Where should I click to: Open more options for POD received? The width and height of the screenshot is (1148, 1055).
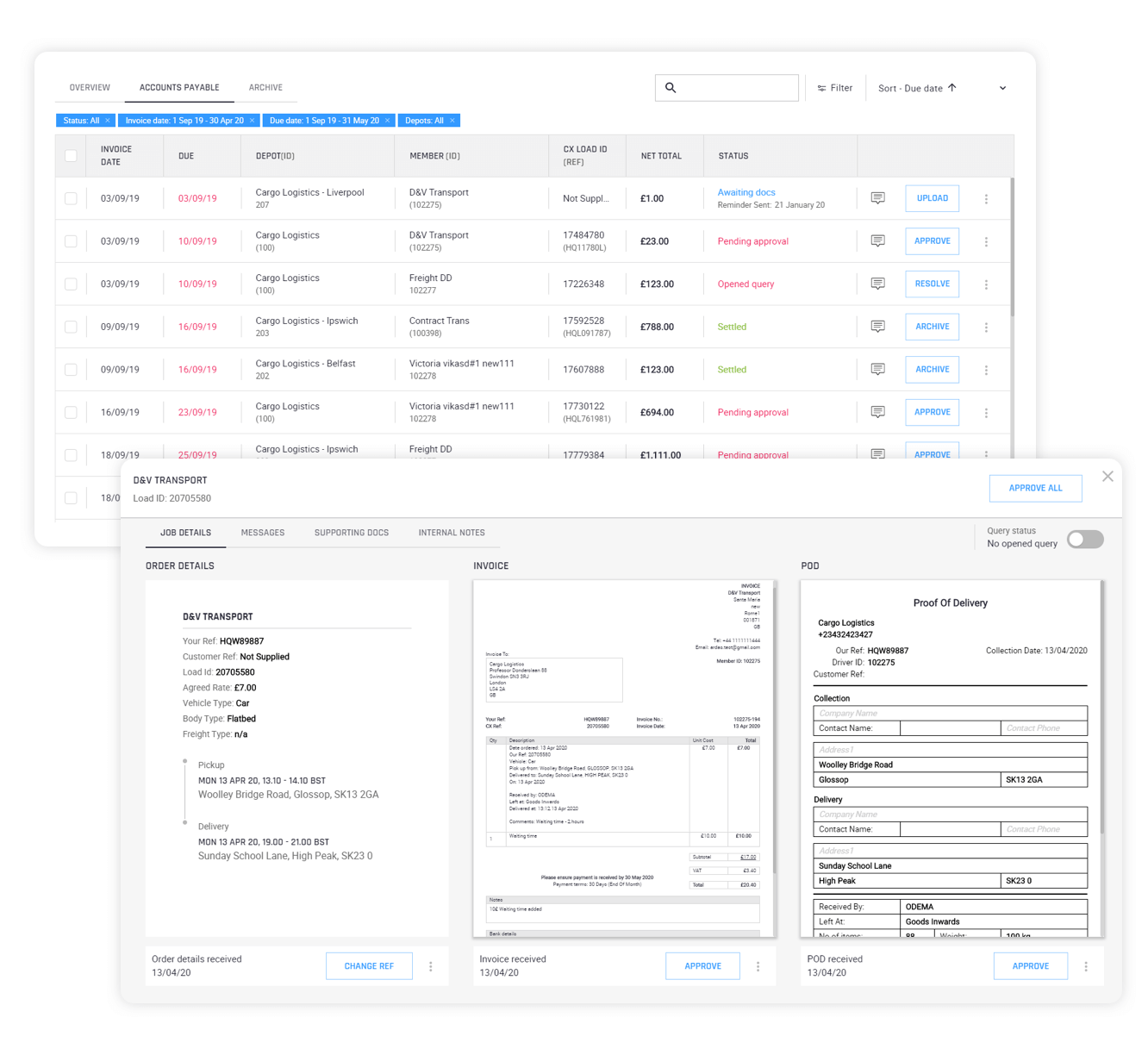pyautogui.click(x=1086, y=966)
